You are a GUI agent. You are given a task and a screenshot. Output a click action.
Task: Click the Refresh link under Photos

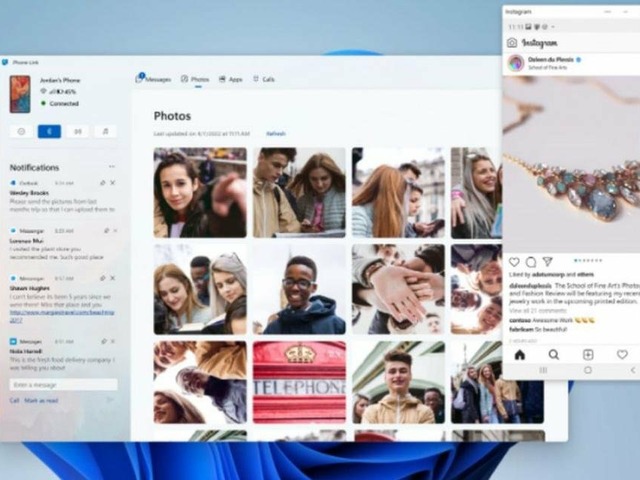[275, 133]
